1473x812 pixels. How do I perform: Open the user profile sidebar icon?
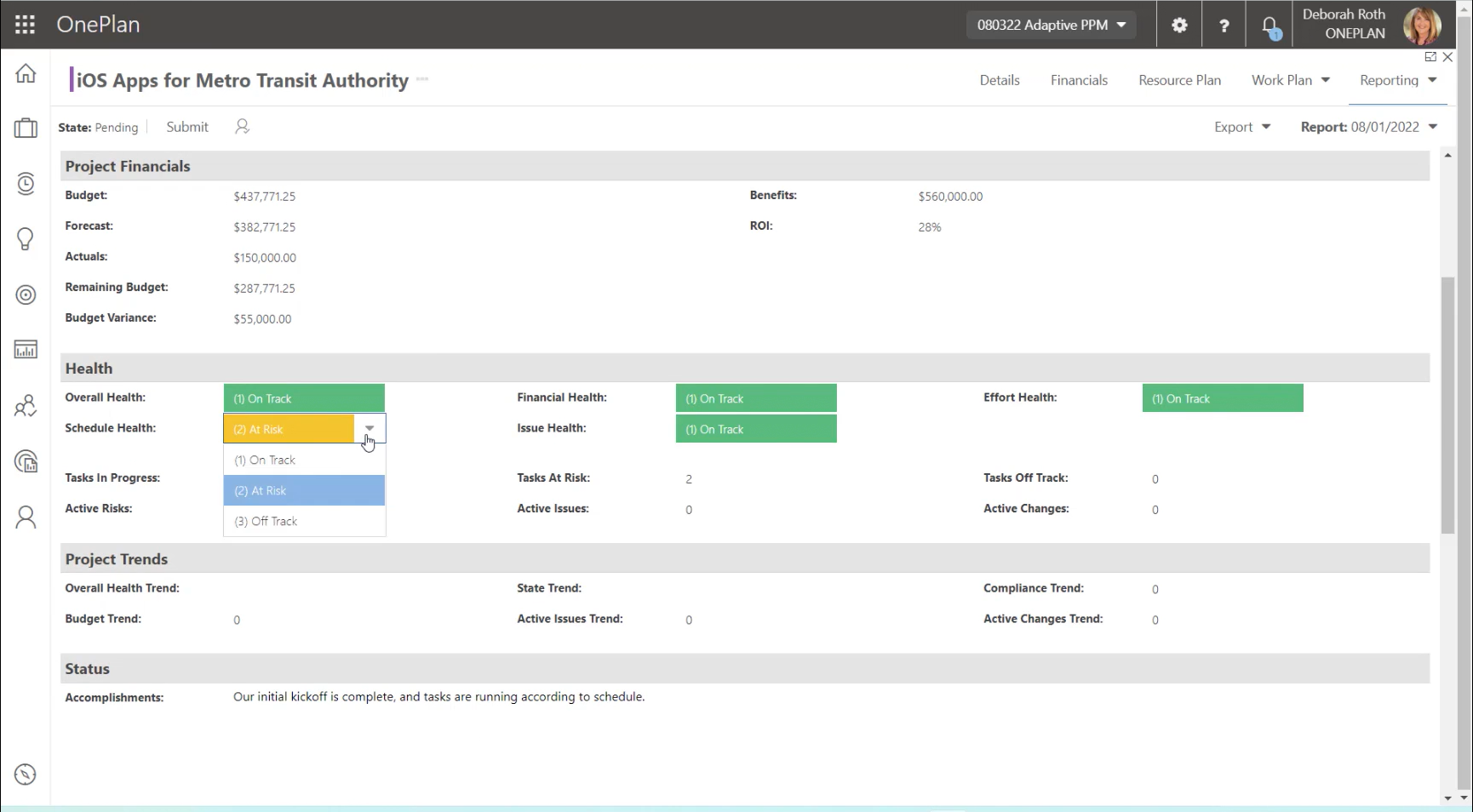coord(26,518)
